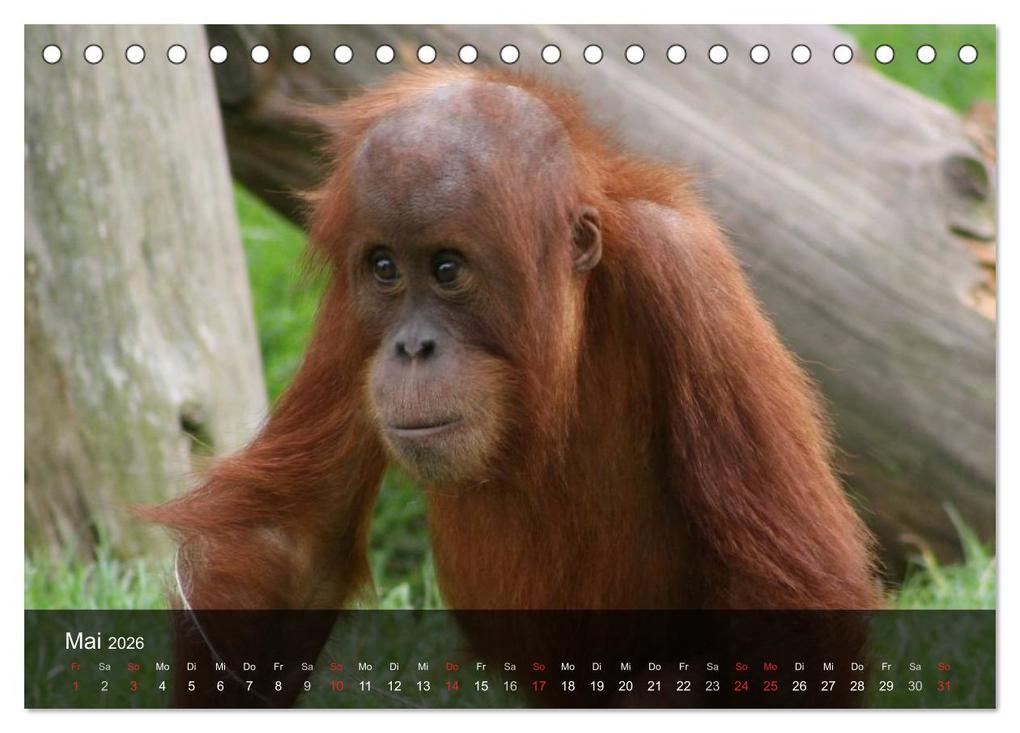
Task: Select holiday date 14 in the calendar
Action: (x=452, y=686)
